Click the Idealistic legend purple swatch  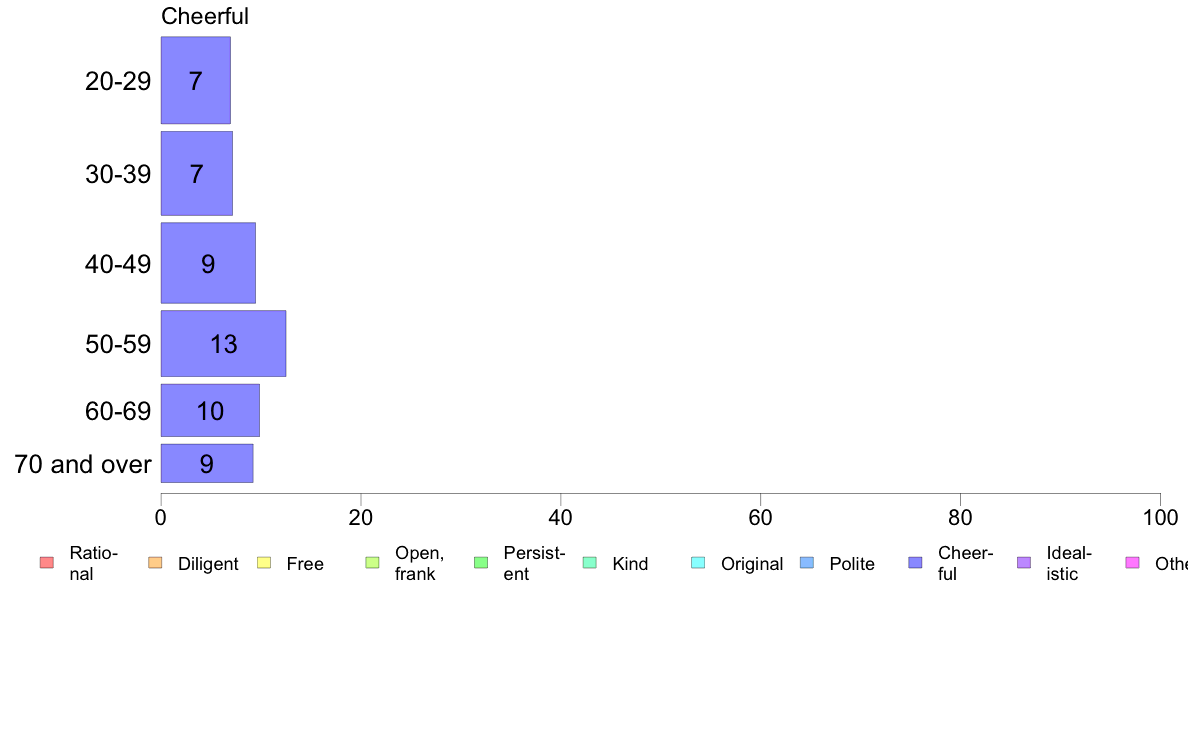pyautogui.click(x=1024, y=563)
